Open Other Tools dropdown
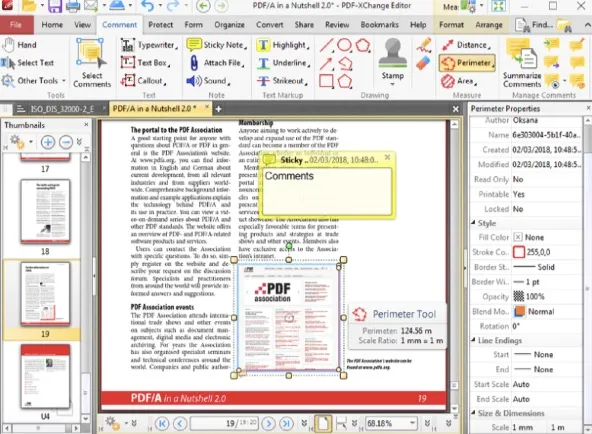Image resolution: width=592 pixels, height=434 pixels. (33, 80)
